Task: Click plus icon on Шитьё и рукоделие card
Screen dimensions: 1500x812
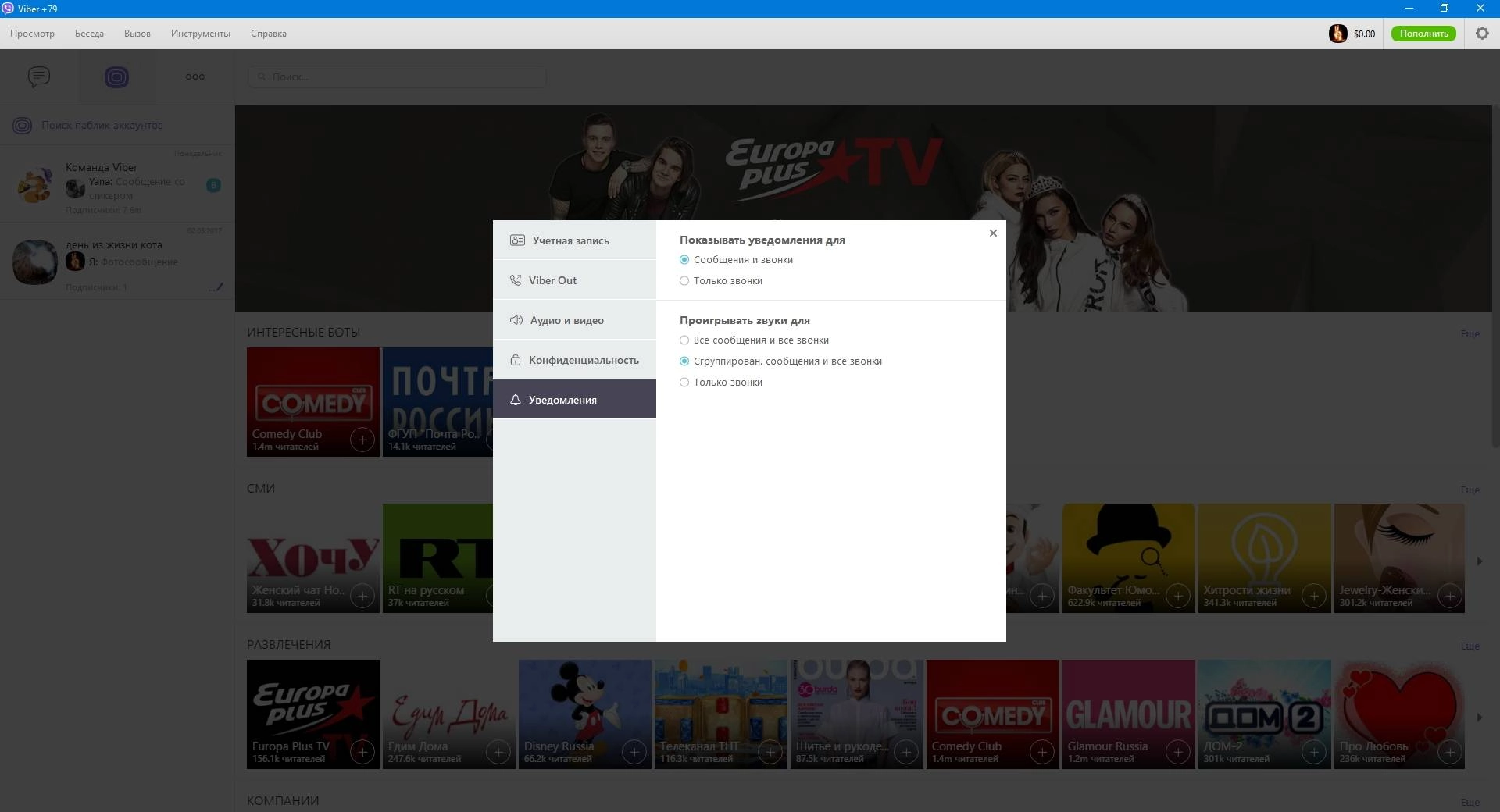Action: pyautogui.click(x=906, y=753)
